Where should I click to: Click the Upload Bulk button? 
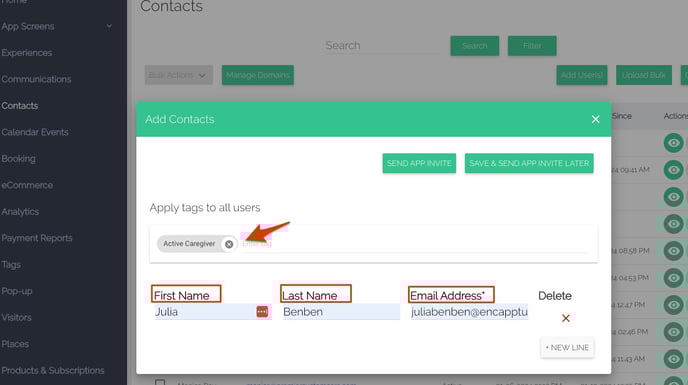click(644, 75)
